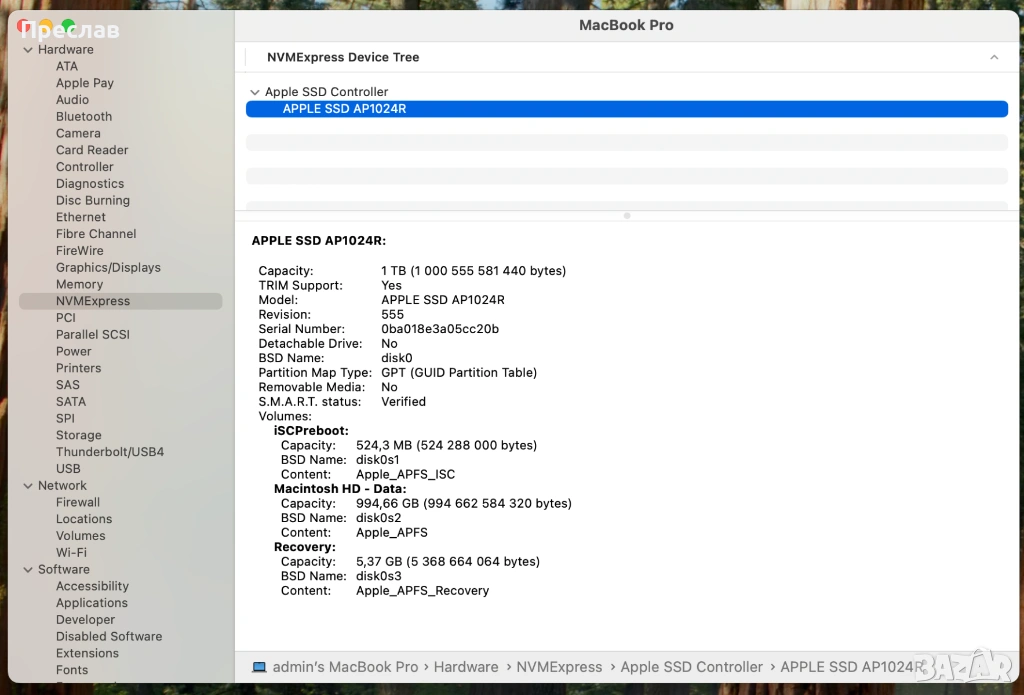Open Bluetooth in the Hardware list
This screenshot has height=695, width=1024.
tap(84, 117)
